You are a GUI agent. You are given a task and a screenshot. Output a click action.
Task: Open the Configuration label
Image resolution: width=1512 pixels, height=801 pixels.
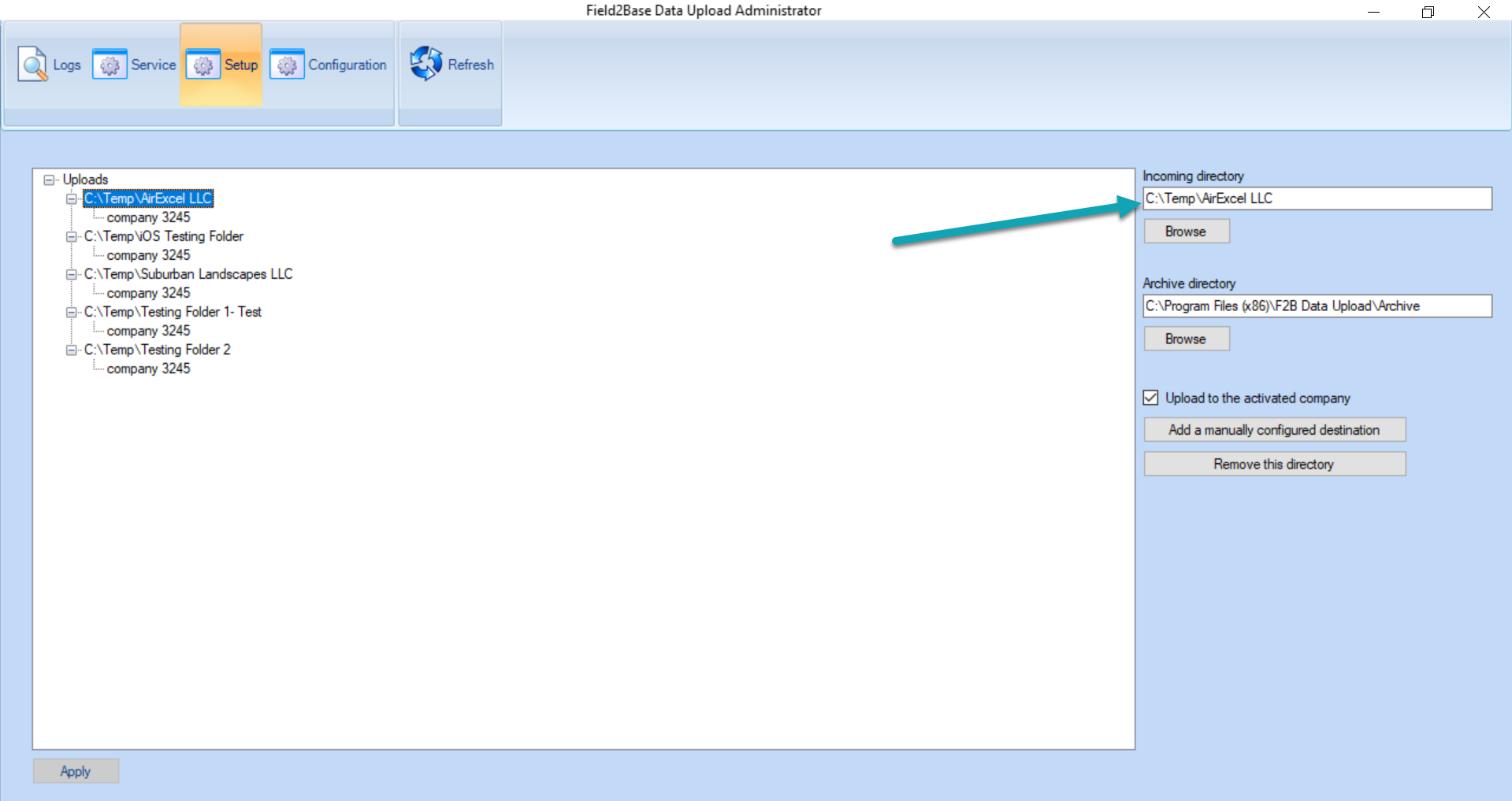347,65
